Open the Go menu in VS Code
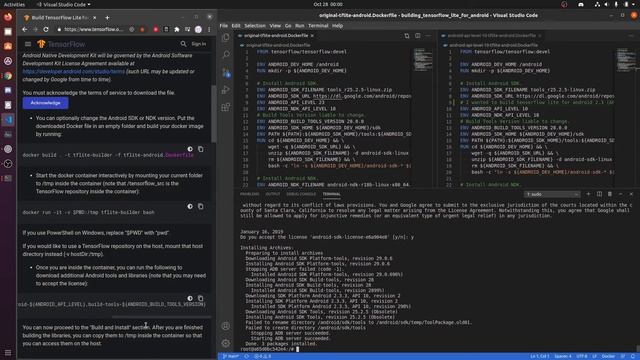This screenshot has height=360, width=640. pos(288,26)
